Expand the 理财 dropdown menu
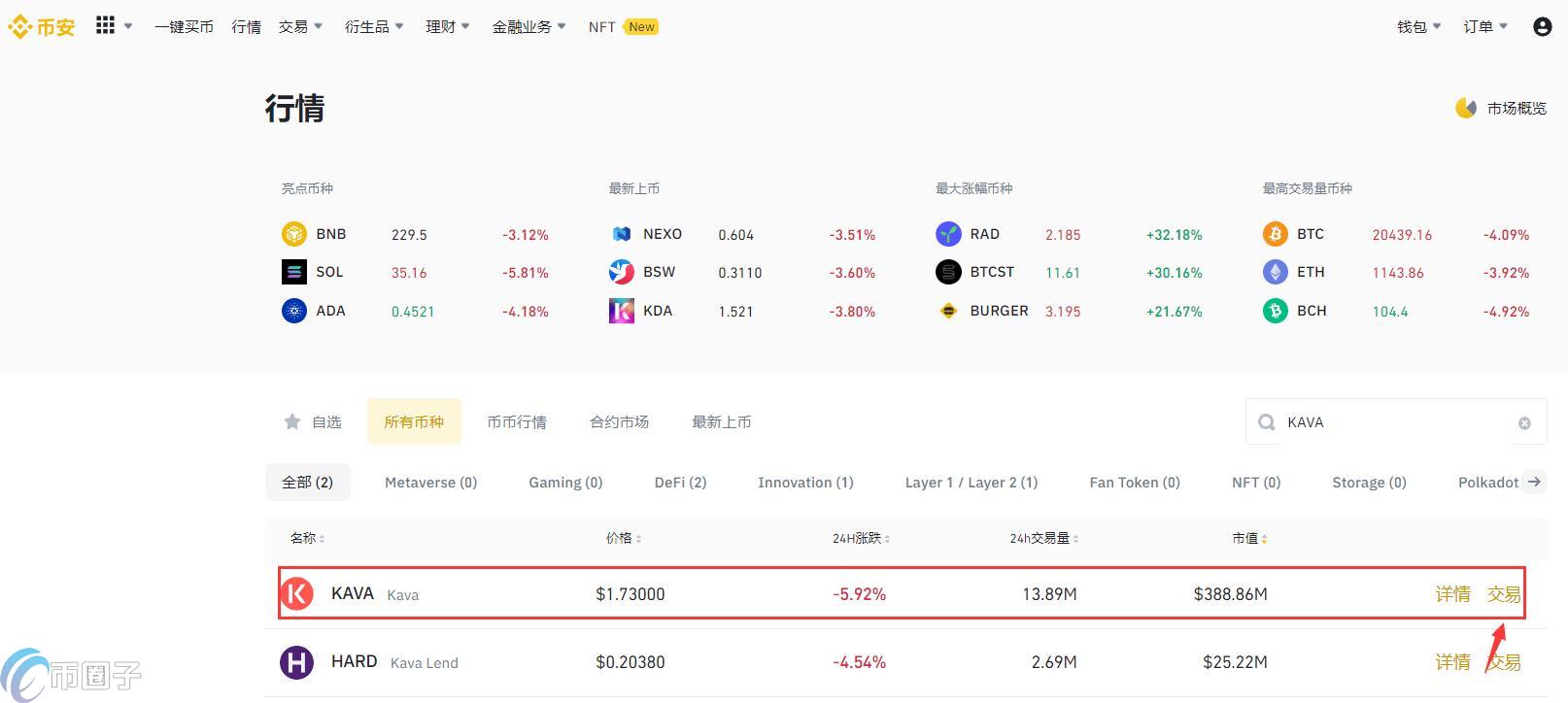Image resolution: width=1568 pixels, height=703 pixels. 448,27
